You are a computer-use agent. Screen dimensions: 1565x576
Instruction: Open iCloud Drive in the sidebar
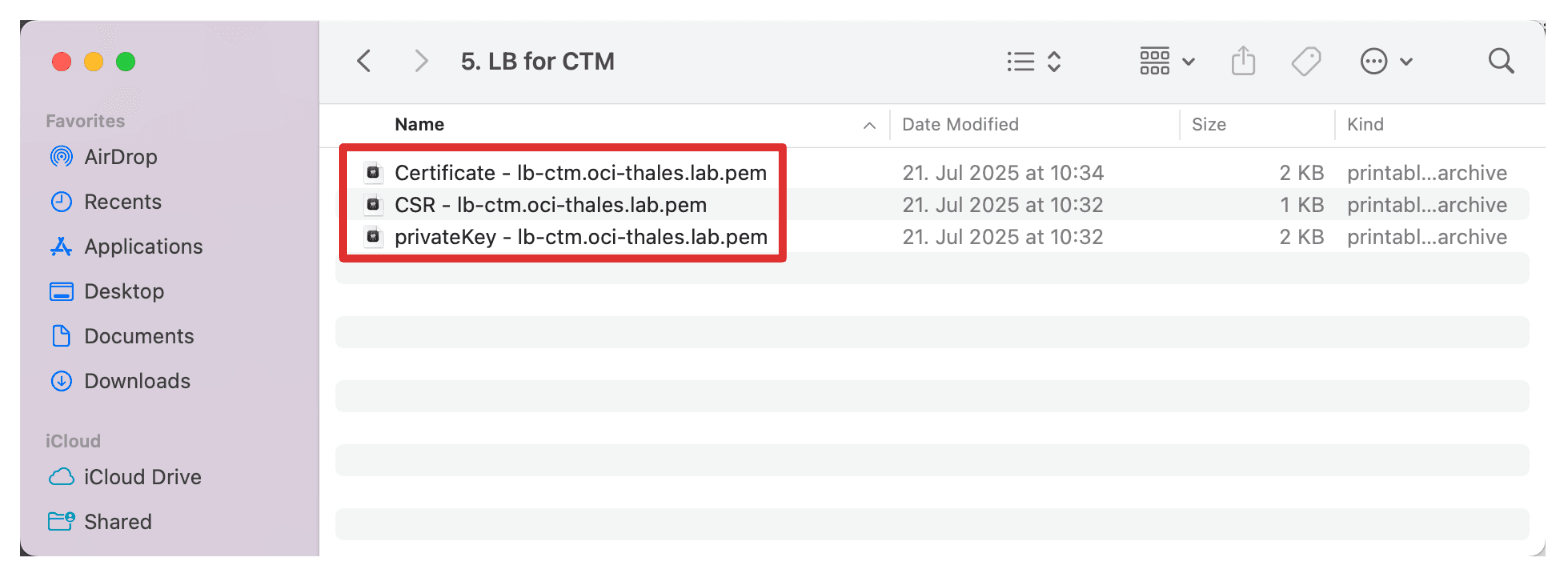coord(126,477)
